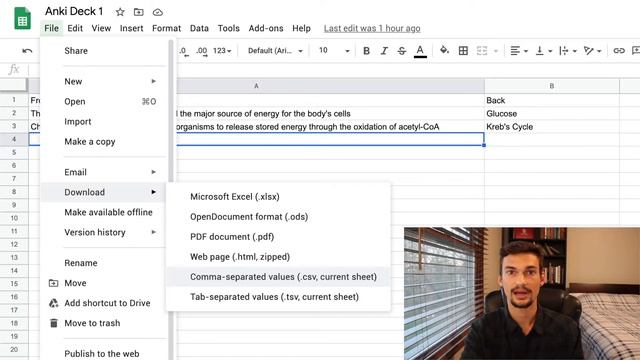This screenshot has width=640, height=360.
Task: Choose Share in the File menu
Action: click(104, 51)
